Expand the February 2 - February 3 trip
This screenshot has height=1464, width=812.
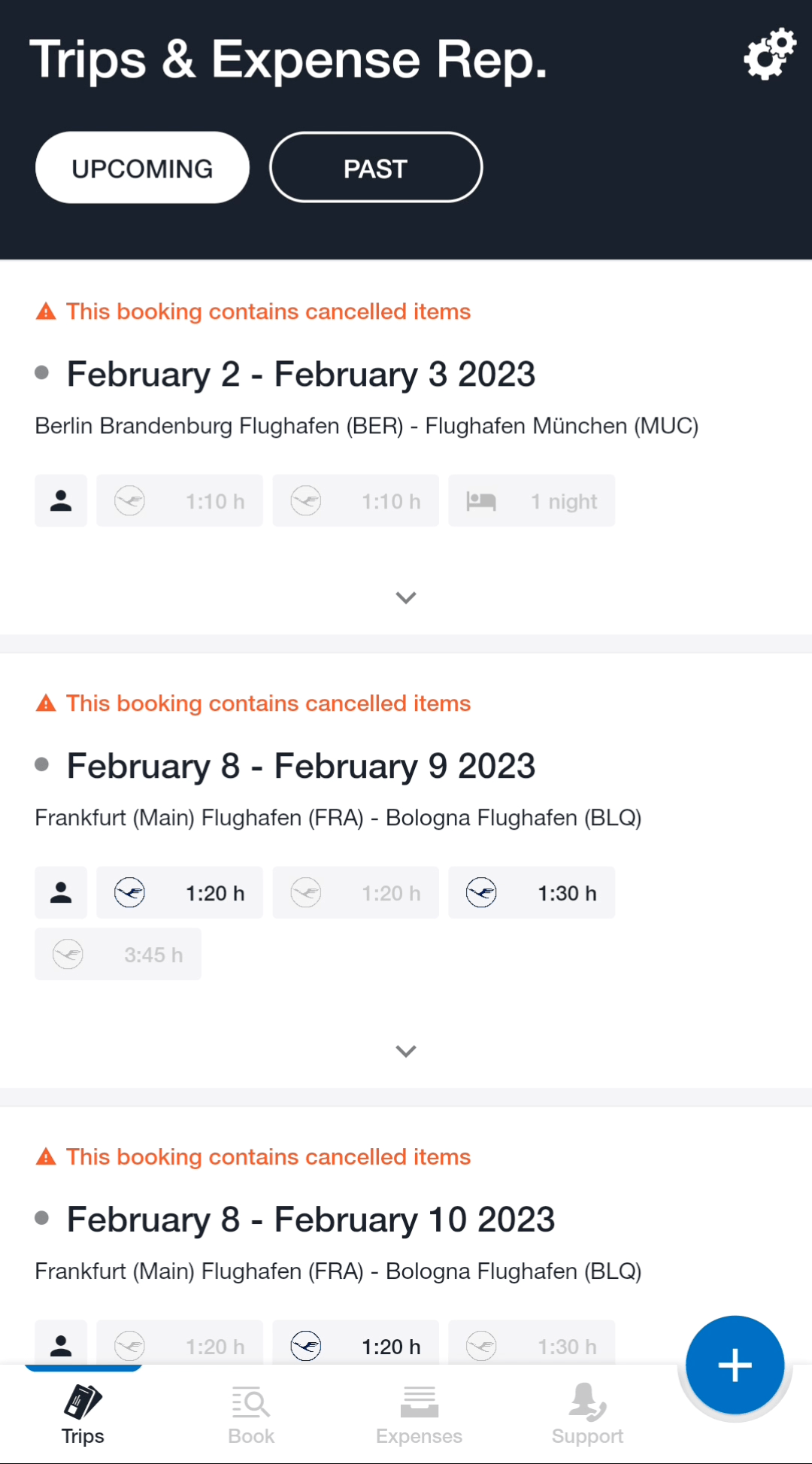(406, 597)
